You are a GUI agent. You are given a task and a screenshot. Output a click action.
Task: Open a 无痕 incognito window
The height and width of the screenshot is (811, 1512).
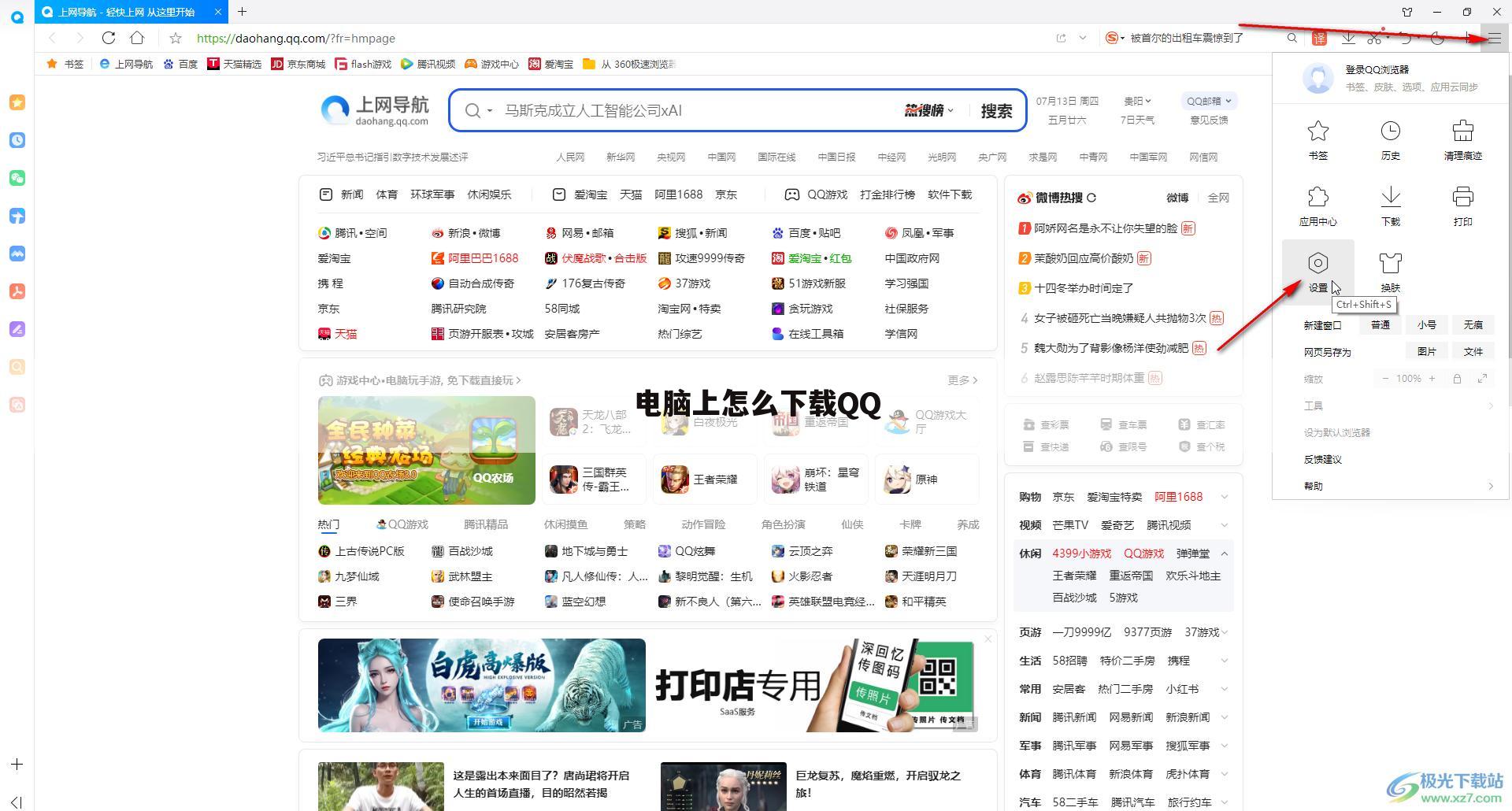[x=1473, y=324]
